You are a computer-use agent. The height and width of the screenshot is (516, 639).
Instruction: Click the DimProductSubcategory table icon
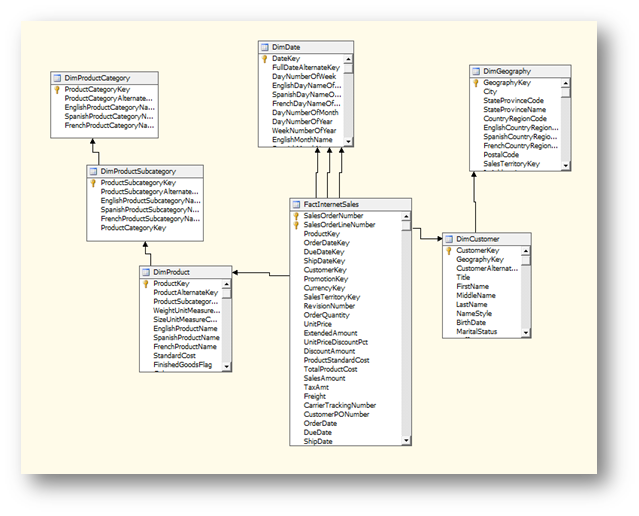93,171
